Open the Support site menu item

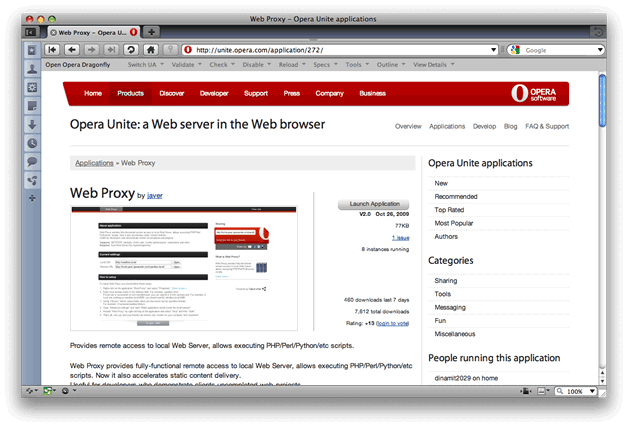point(256,93)
